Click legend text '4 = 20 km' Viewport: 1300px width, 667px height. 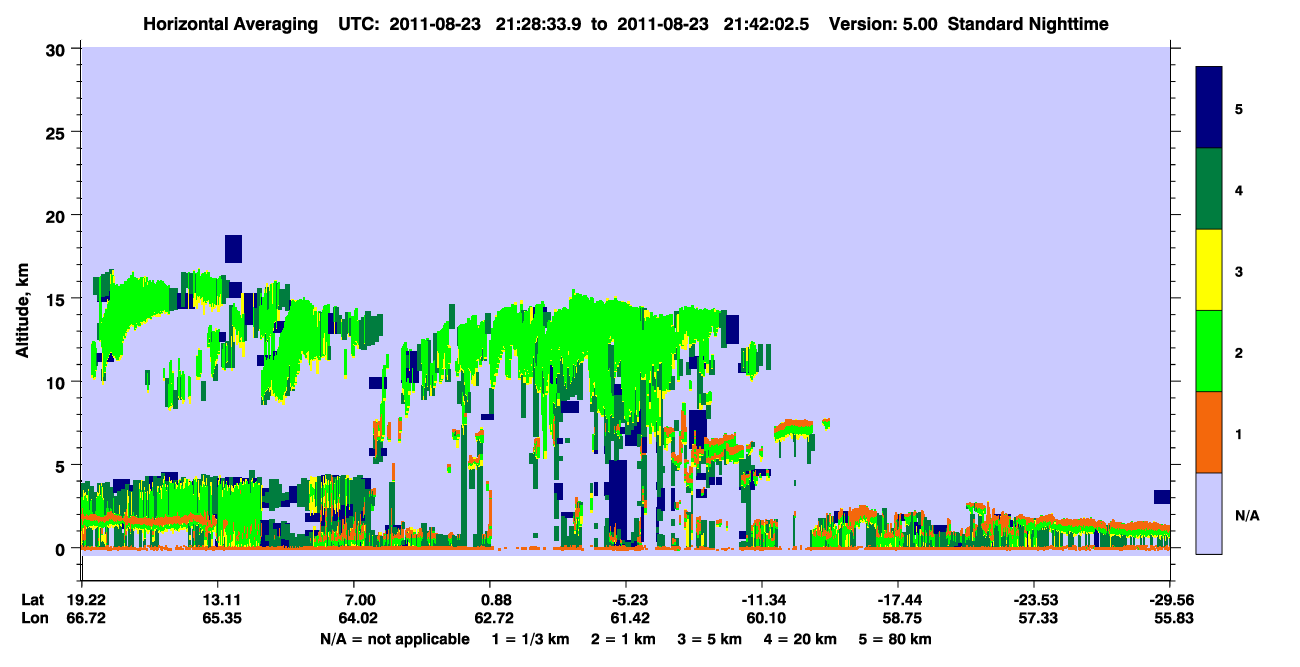[802, 639]
